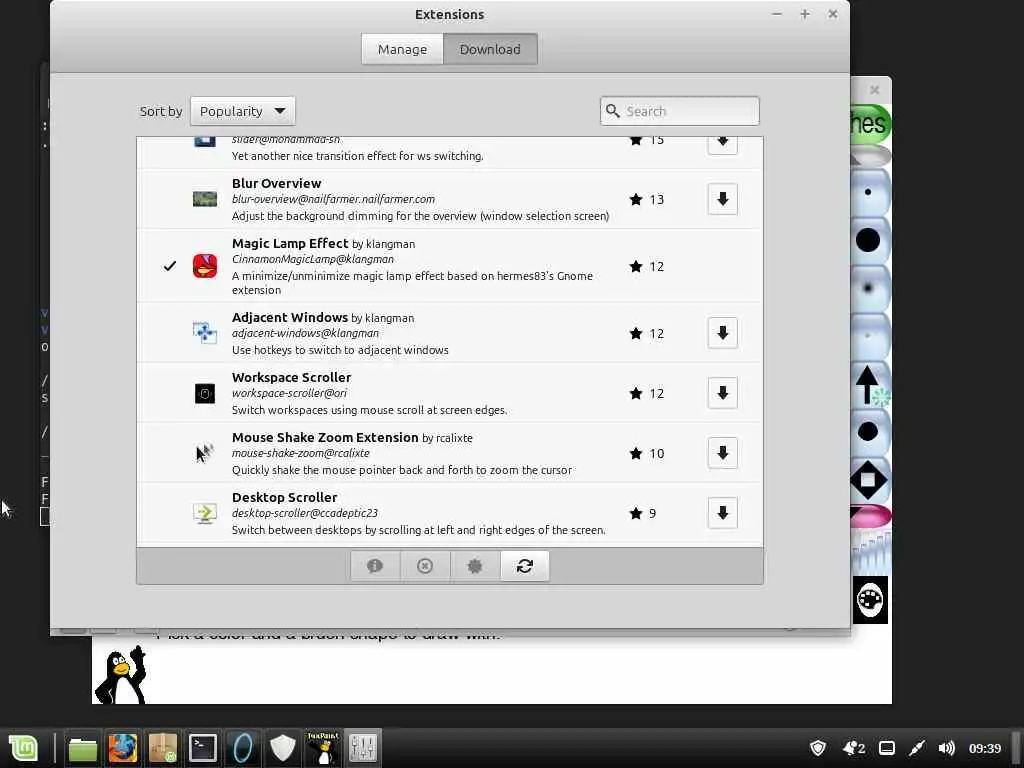Select the Workspace Scroller title
Screen dimensions: 1024x768
(x=291, y=377)
